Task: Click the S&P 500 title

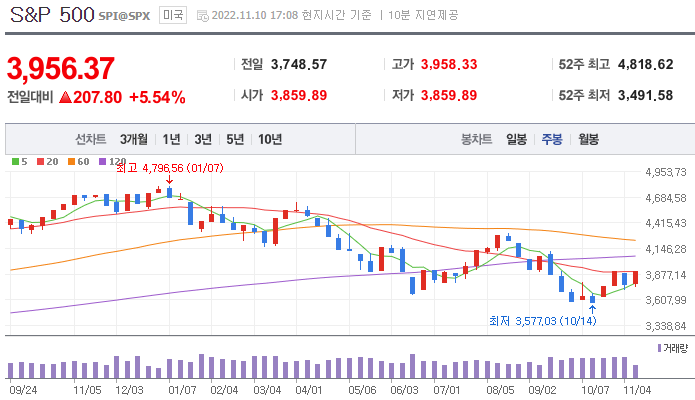Action: coord(52,15)
